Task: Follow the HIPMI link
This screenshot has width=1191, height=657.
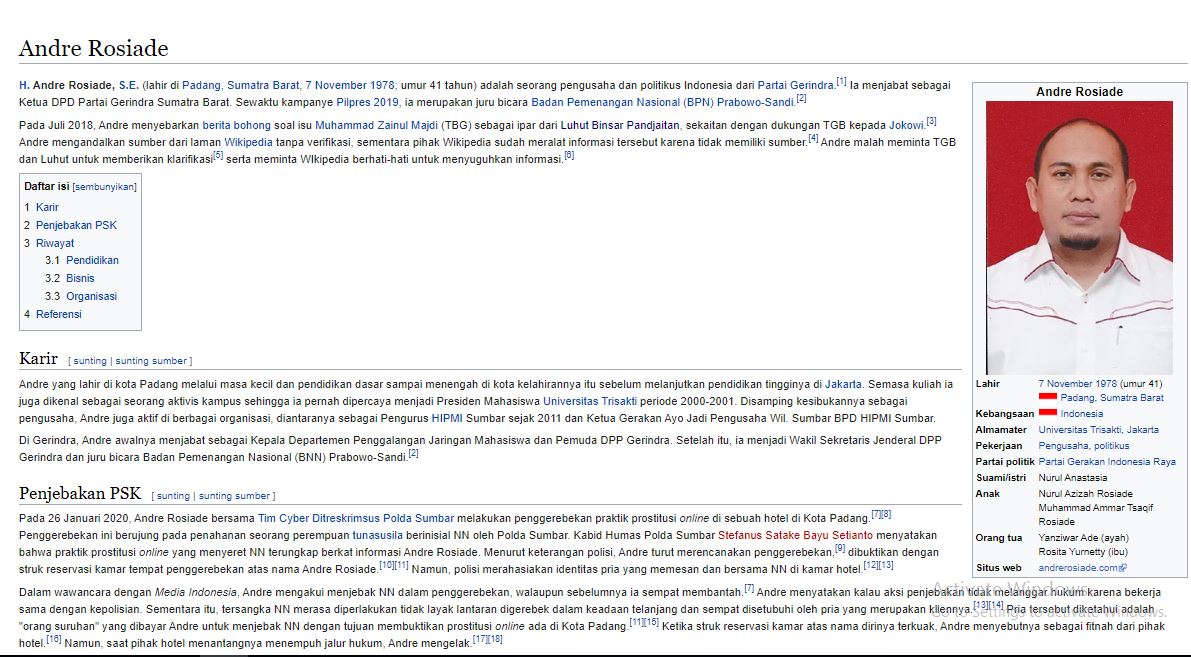Action: point(447,418)
